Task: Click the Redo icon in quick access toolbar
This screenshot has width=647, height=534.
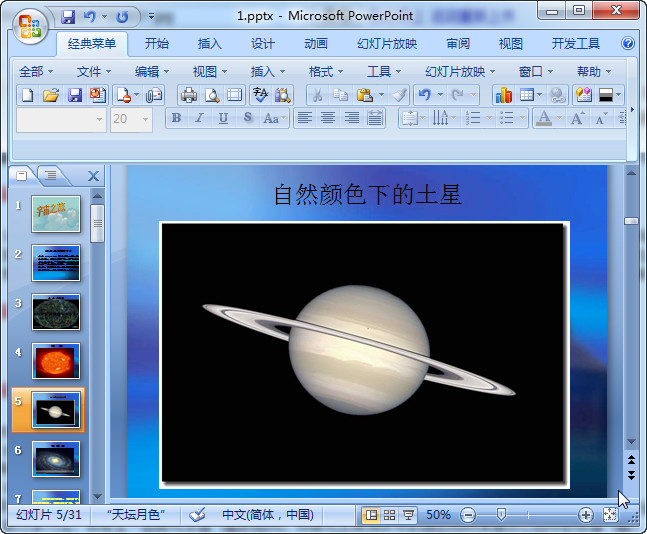Action: [122, 17]
